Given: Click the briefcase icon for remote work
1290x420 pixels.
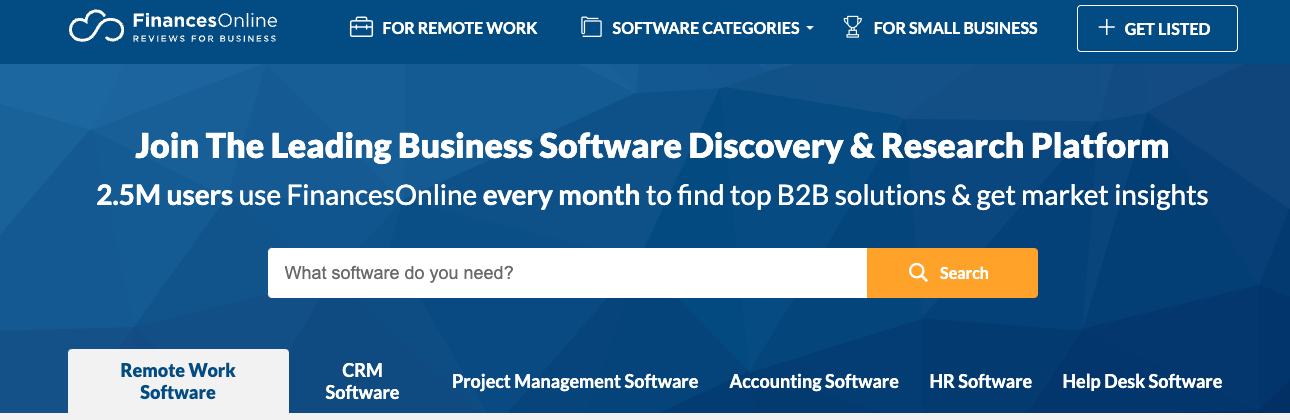Looking at the screenshot, I should coord(361,27).
